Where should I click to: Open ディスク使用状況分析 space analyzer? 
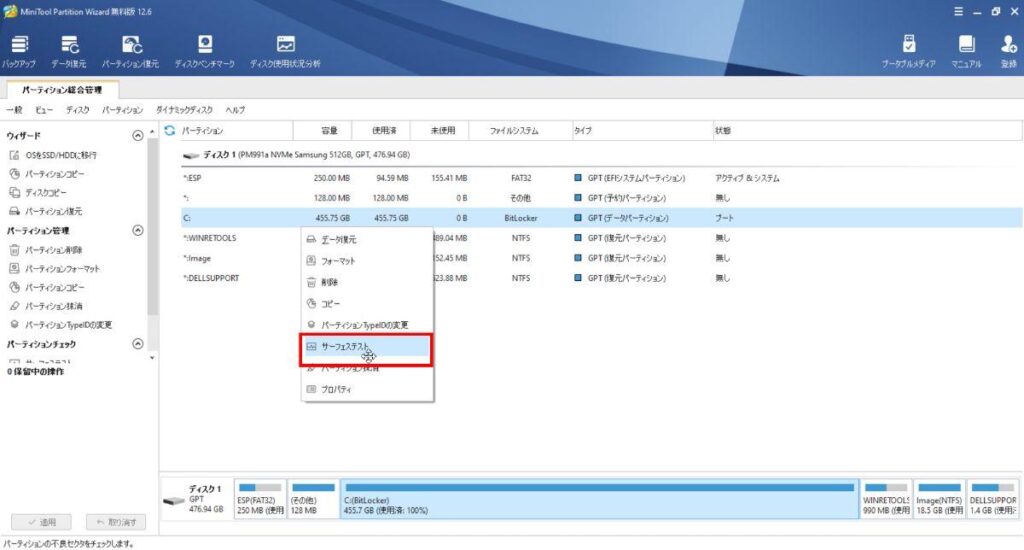[x=285, y=52]
